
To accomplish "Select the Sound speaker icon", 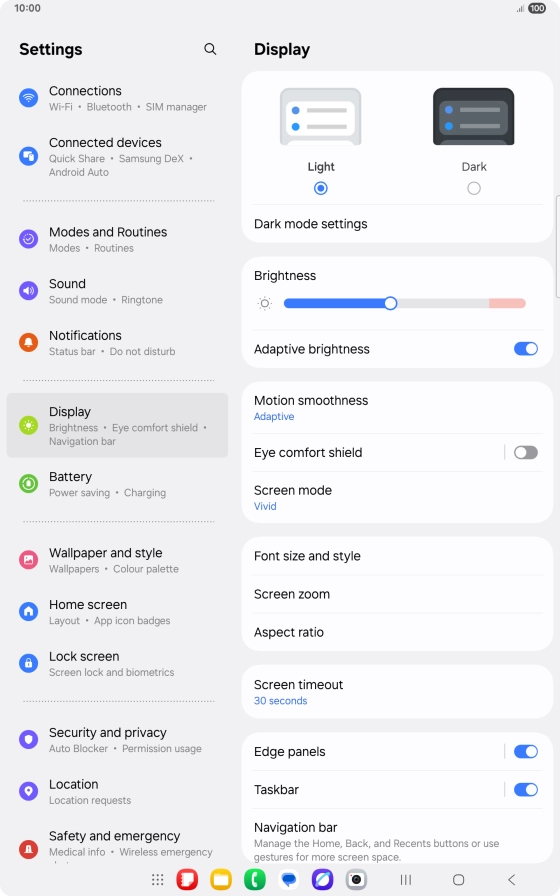I will (29, 291).
